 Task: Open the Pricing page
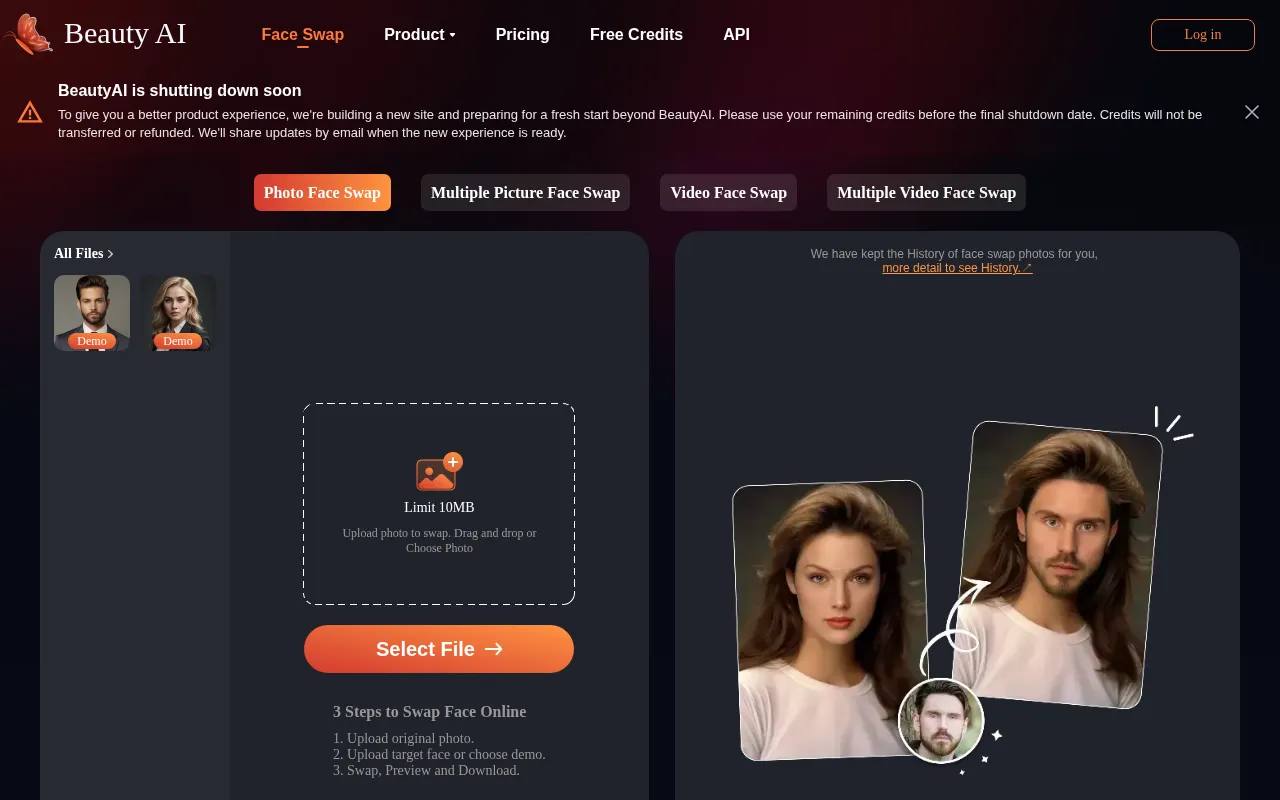(523, 34)
